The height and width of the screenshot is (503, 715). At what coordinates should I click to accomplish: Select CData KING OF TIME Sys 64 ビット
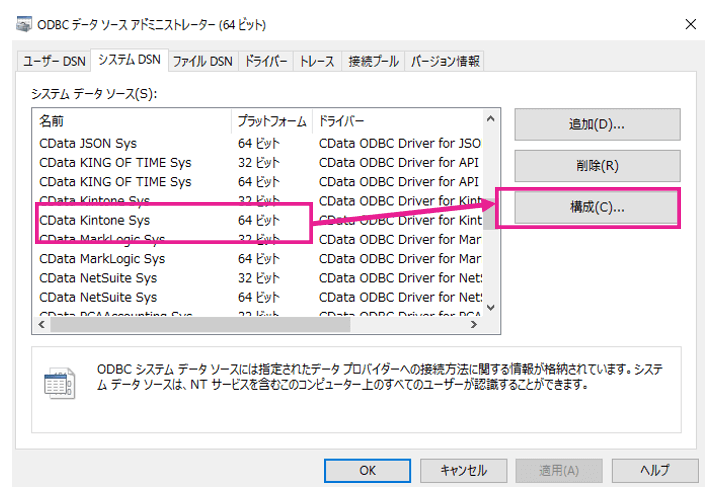(258, 181)
